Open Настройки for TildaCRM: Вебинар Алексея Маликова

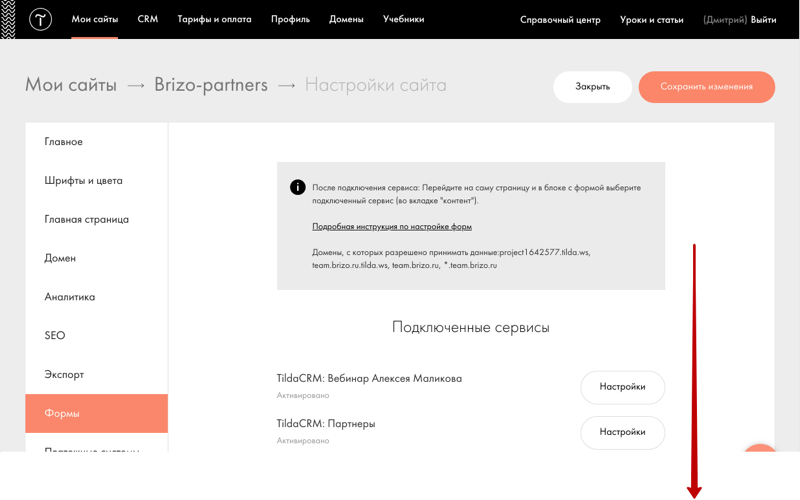622,387
